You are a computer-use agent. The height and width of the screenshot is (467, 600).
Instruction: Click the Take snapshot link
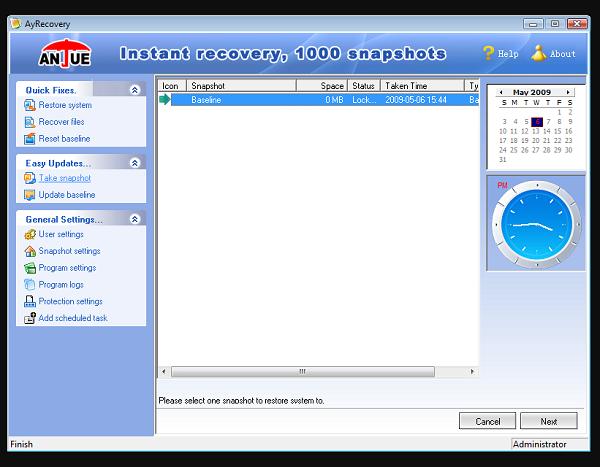pos(66,178)
